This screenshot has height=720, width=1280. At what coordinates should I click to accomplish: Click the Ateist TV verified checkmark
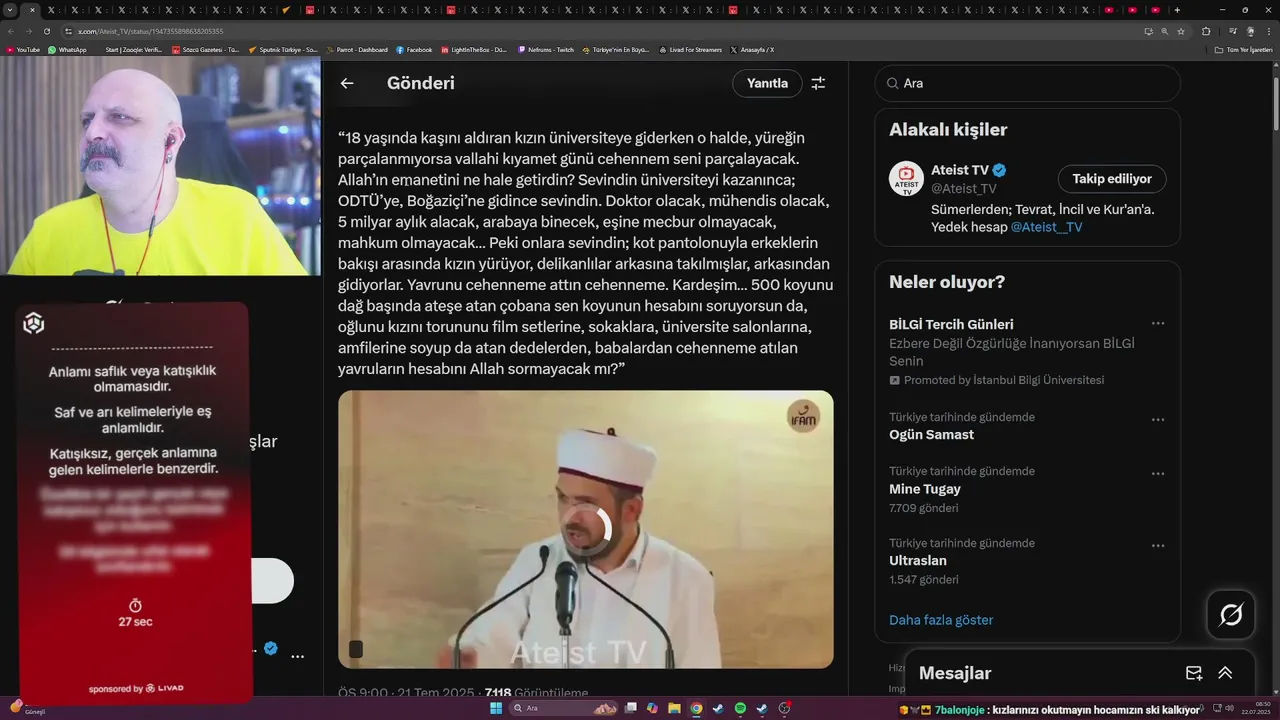(999, 170)
